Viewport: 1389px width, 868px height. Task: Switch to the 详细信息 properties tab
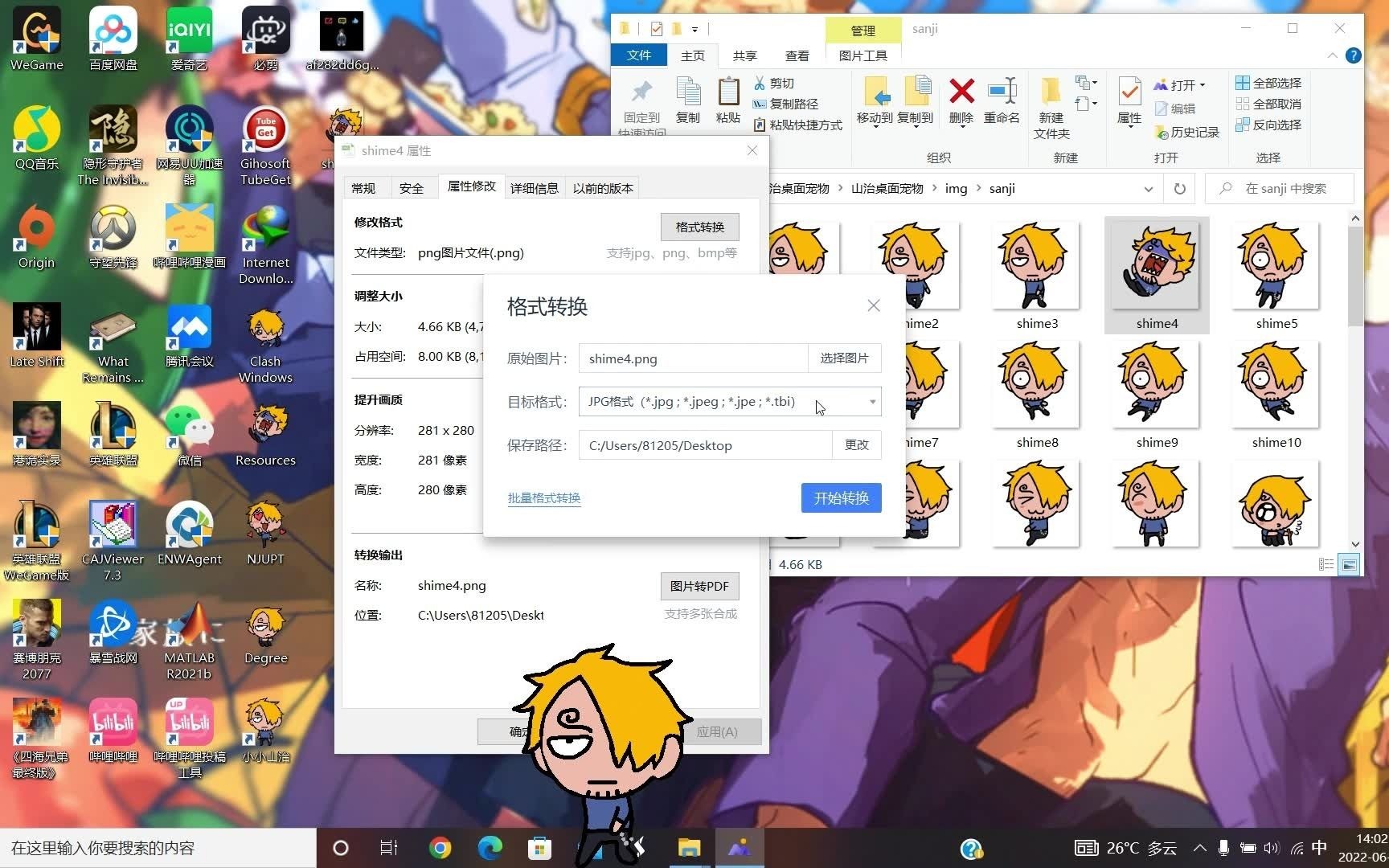(534, 188)
